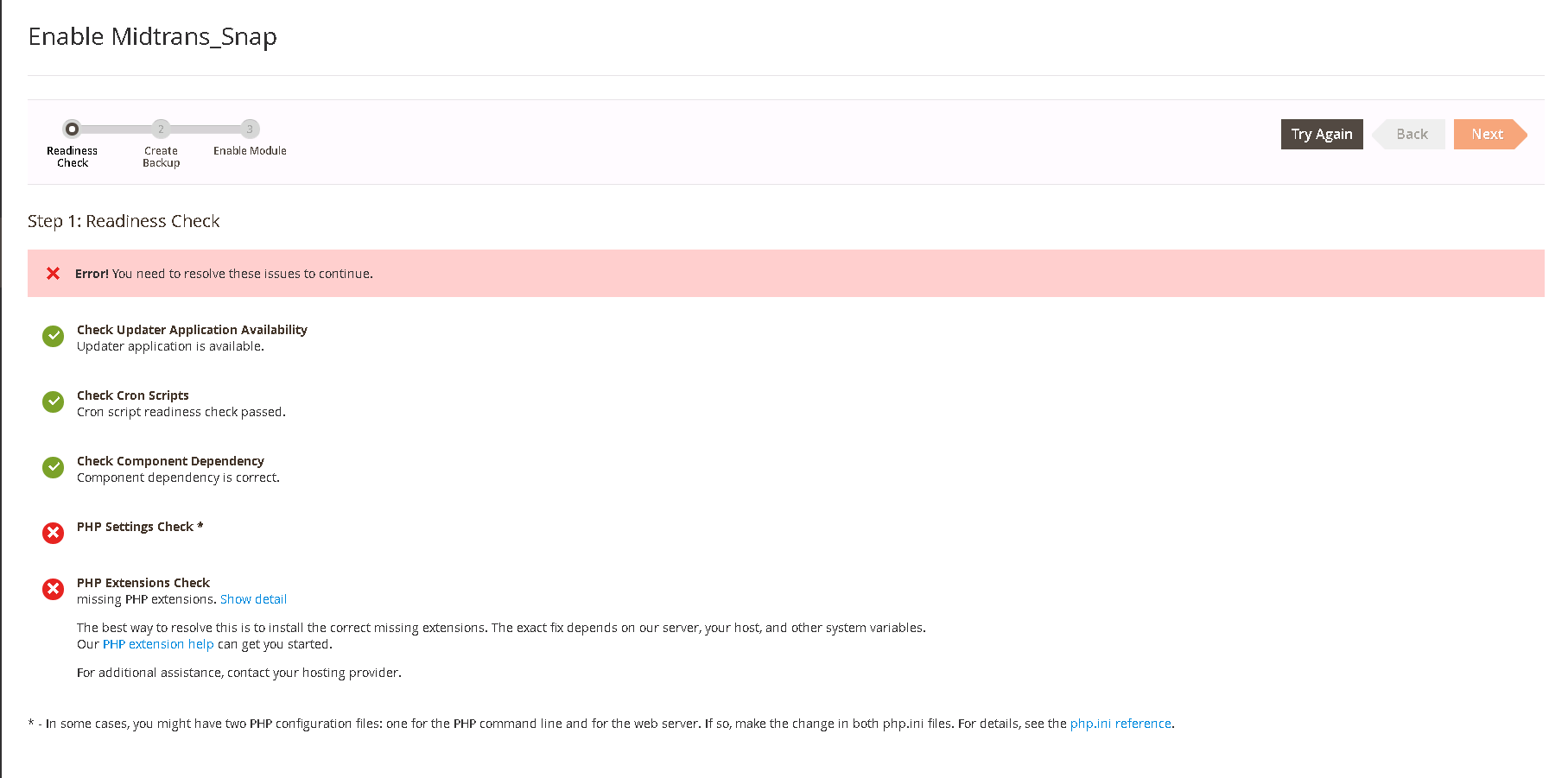Collapse the PHP Settings Check item
1568x778 pixels.
click(139, 526)
